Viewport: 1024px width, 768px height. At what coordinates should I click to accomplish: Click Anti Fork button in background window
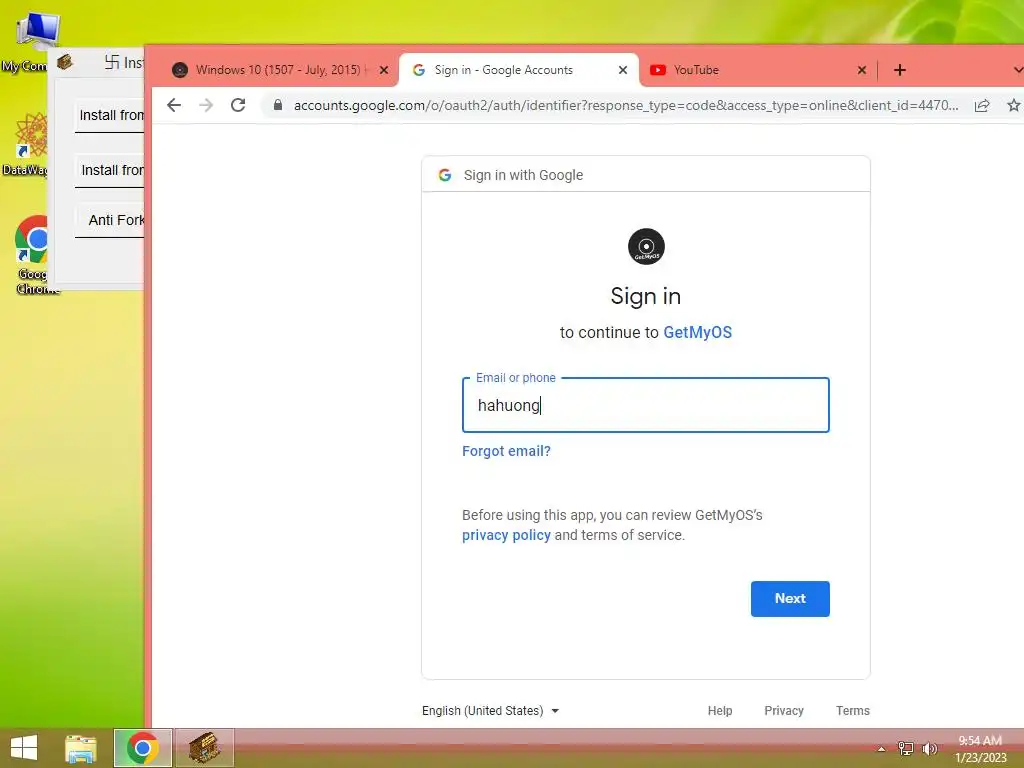(x=110, y=221)
